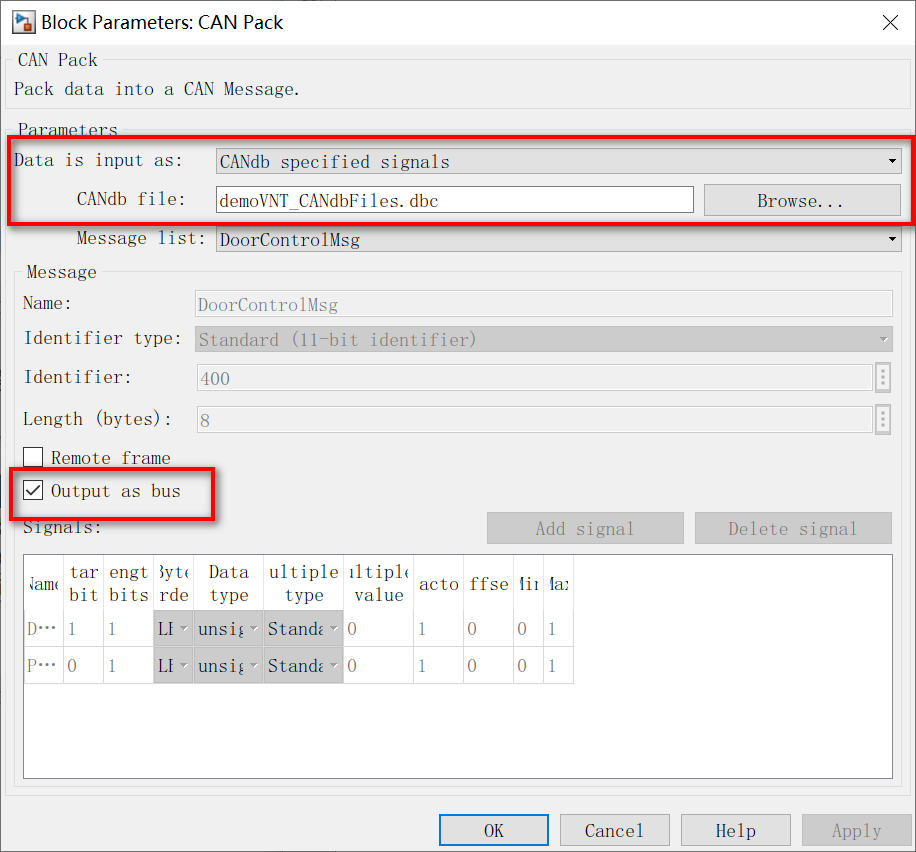Screen dimensions: 916x852
Task: Select the Factor cell of first signal row
Action: pyautogui.click(x=438, y=628)
